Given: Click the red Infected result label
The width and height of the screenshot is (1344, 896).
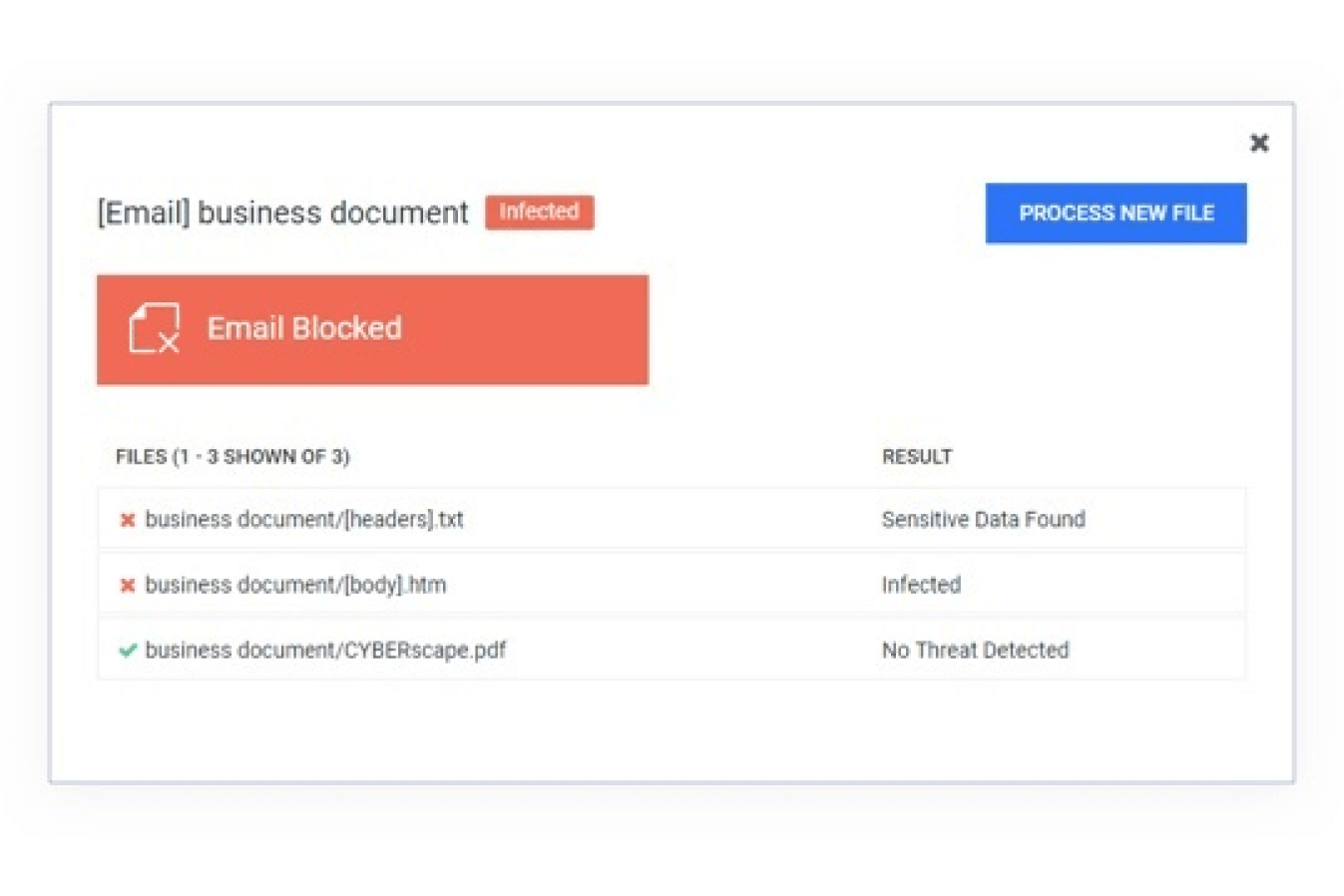Looking at the screenshot, I should [920, 585].
